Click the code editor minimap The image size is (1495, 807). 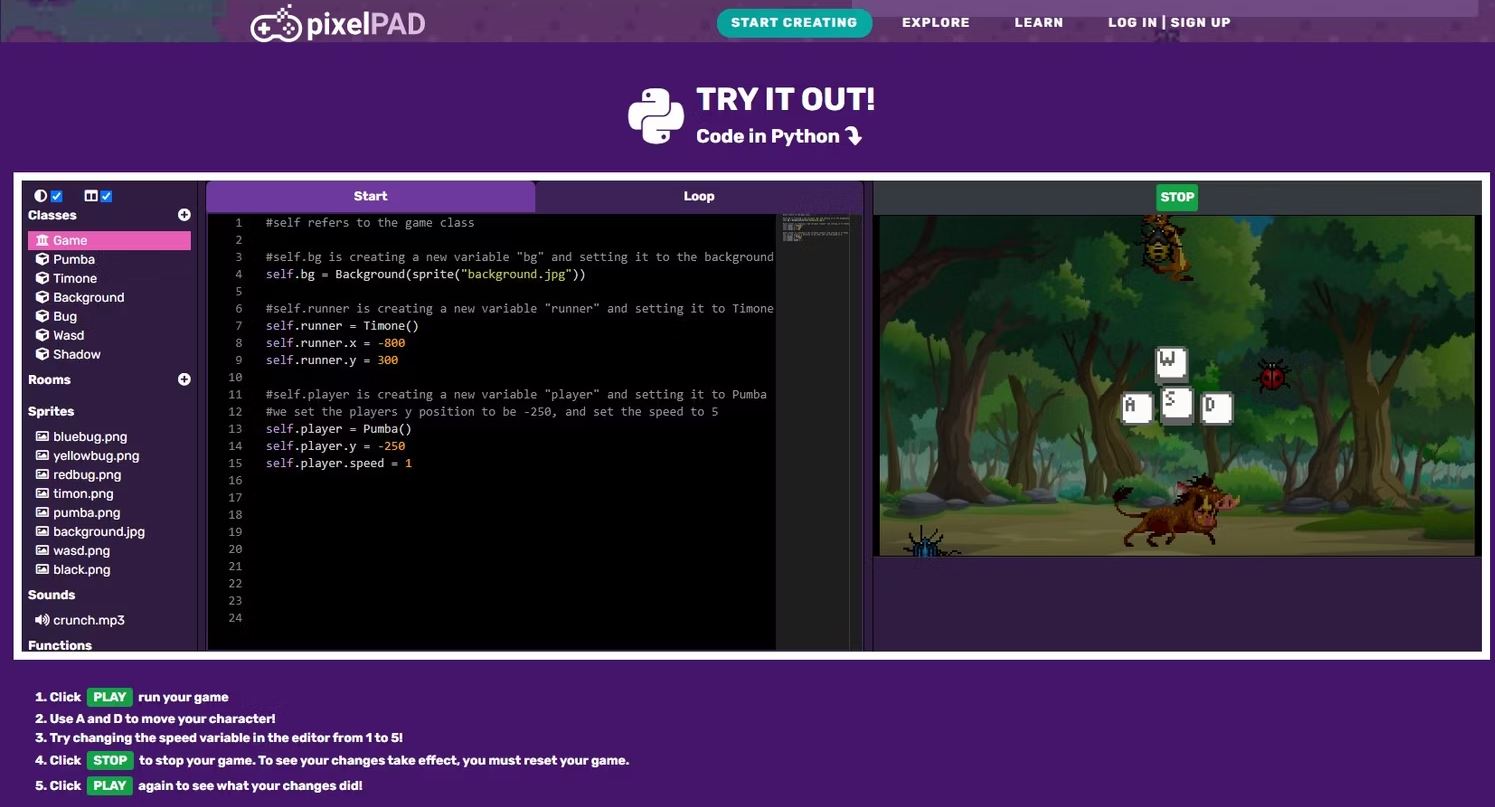(x=815, y=229)
